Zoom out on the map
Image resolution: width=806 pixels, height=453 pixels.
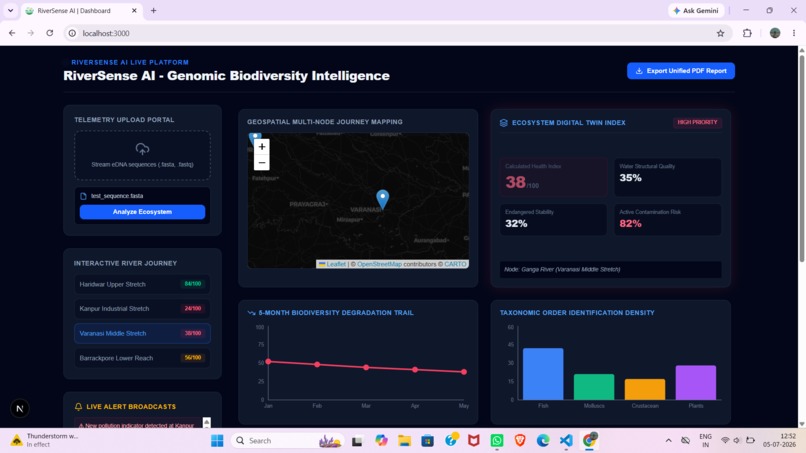[262, 162]
